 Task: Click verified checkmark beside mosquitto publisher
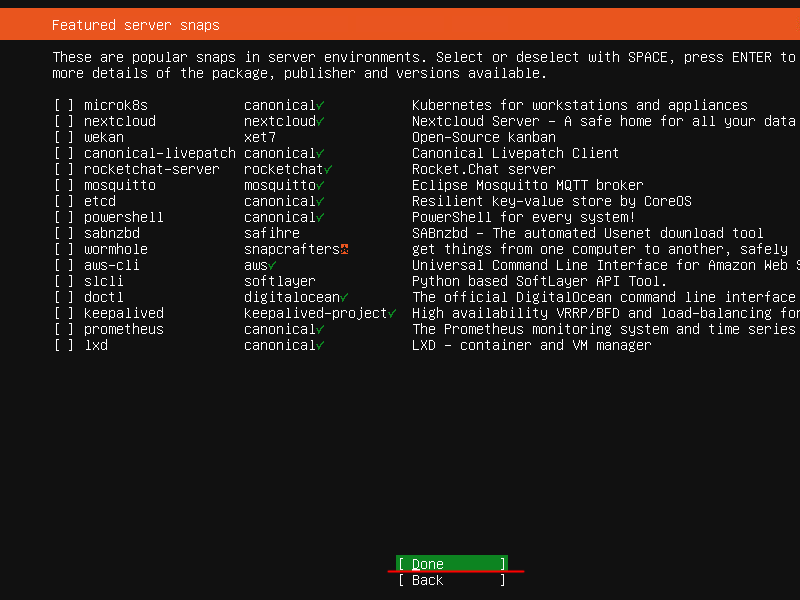[320, 186]
